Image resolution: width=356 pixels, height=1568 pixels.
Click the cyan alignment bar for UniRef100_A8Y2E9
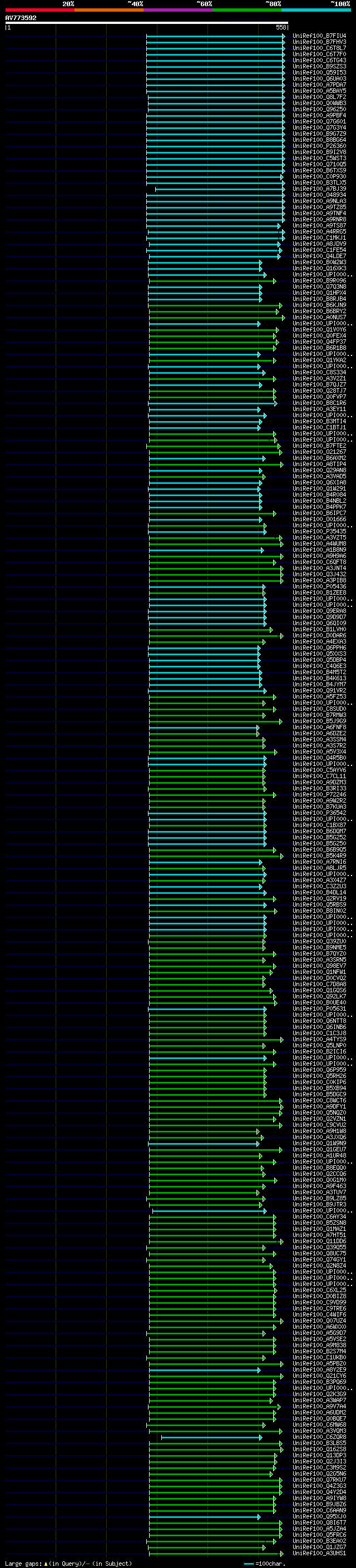click(x=205, y=1370)
